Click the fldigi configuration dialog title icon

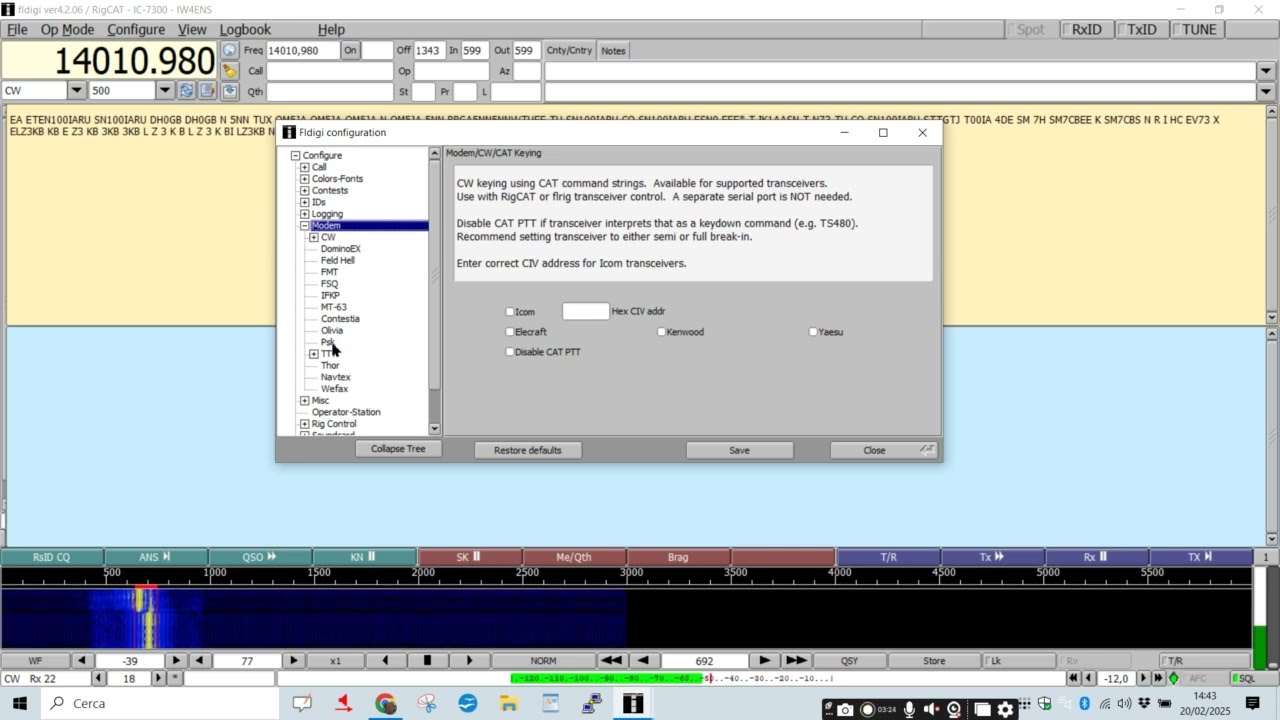point(289,132)
